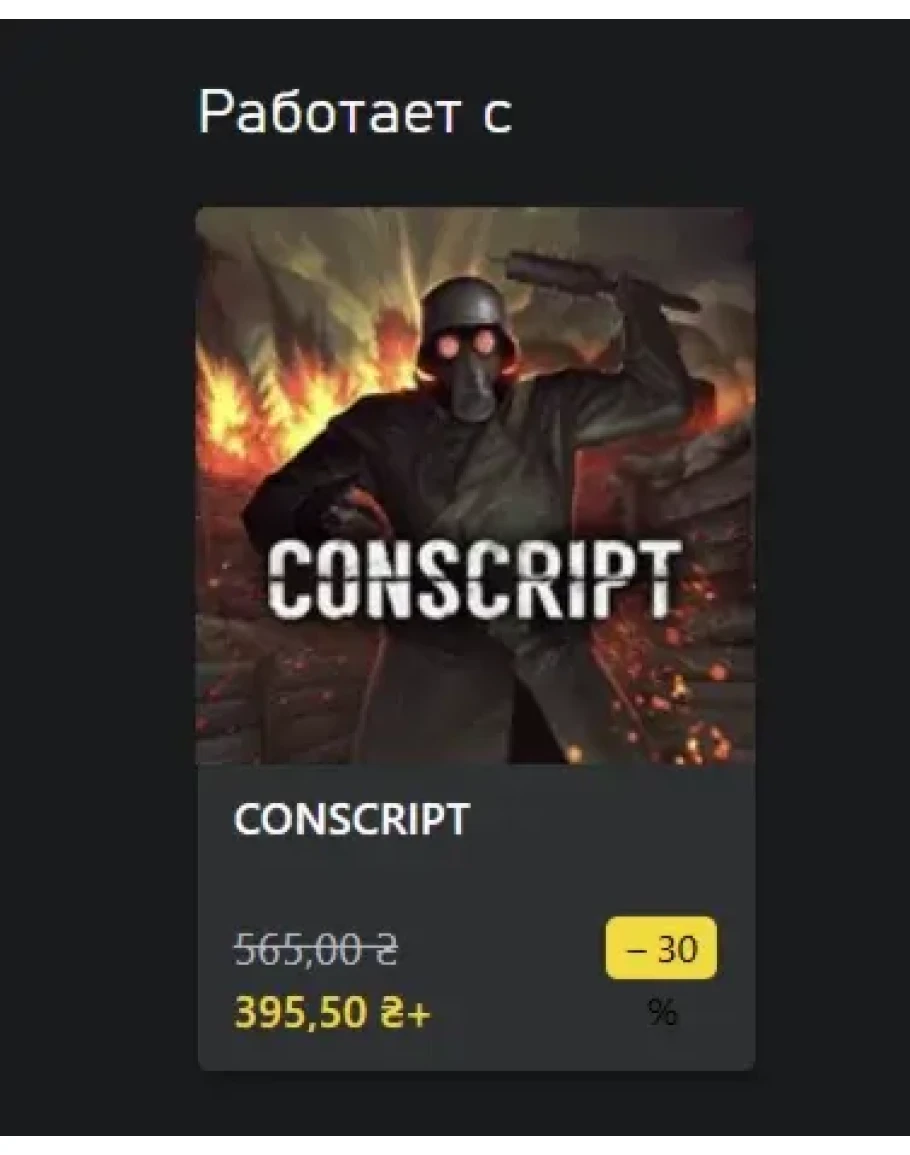Image resolution: width=910 pixels, height=1155 pixels.
Task: Click the CONSCRIPT logo on the cover art
Action: coord(473,580)
